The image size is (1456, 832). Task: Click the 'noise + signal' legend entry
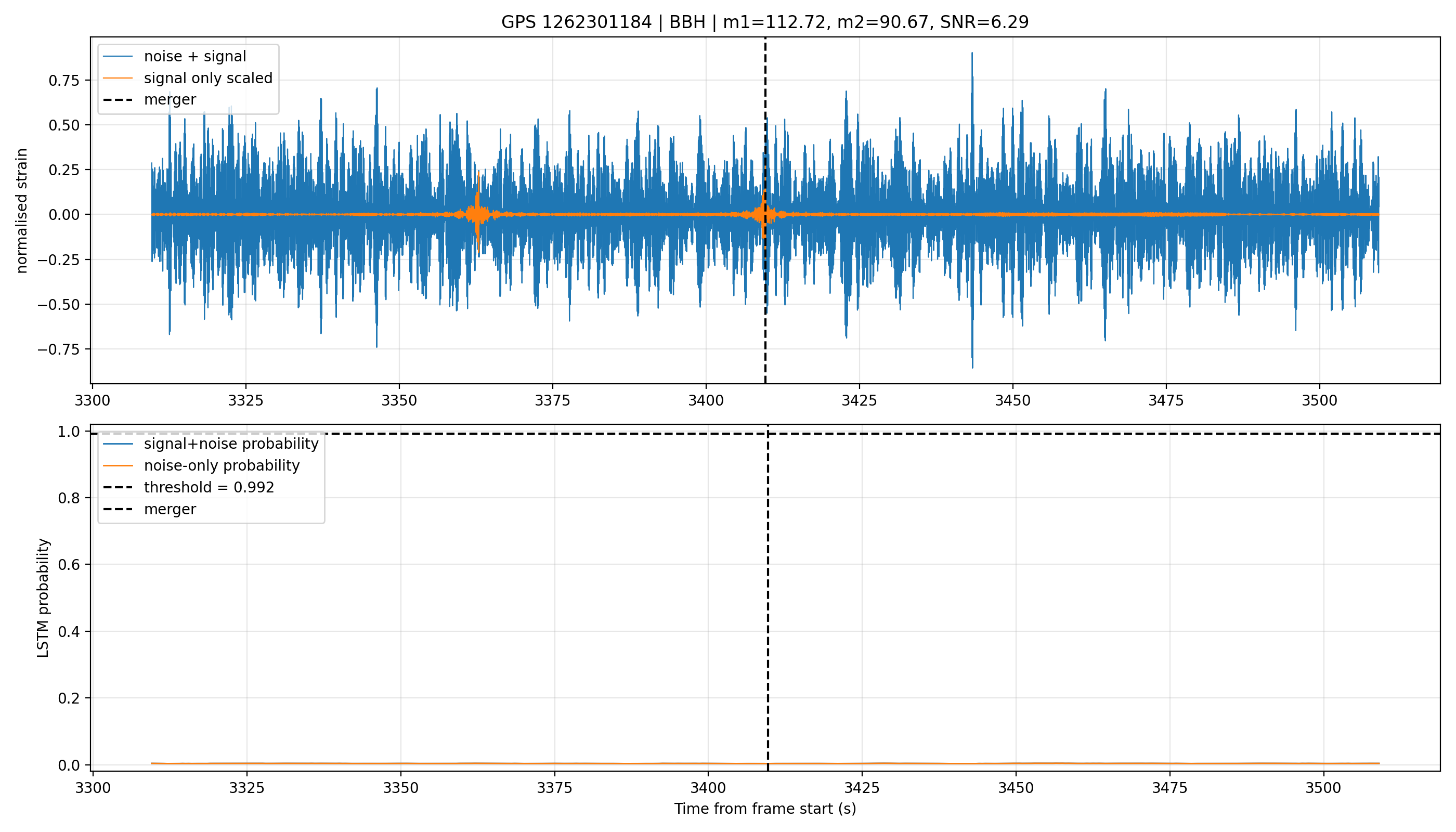tap(195, 57)
